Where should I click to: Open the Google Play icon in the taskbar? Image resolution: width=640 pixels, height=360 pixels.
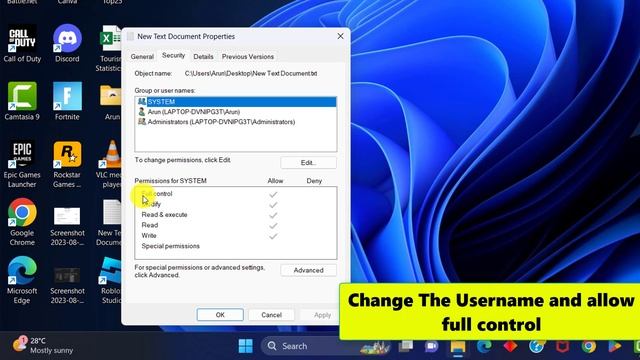(x=614, y=346)
